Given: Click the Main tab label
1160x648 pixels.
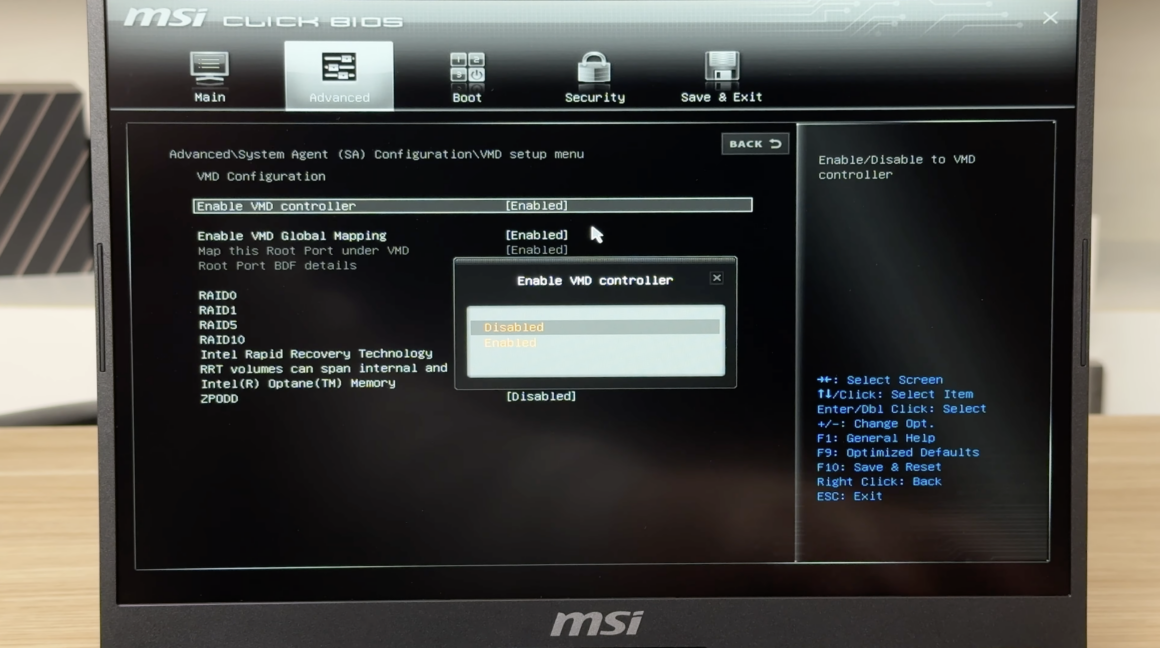Looking at the screenshot, I should click(209, 97).
